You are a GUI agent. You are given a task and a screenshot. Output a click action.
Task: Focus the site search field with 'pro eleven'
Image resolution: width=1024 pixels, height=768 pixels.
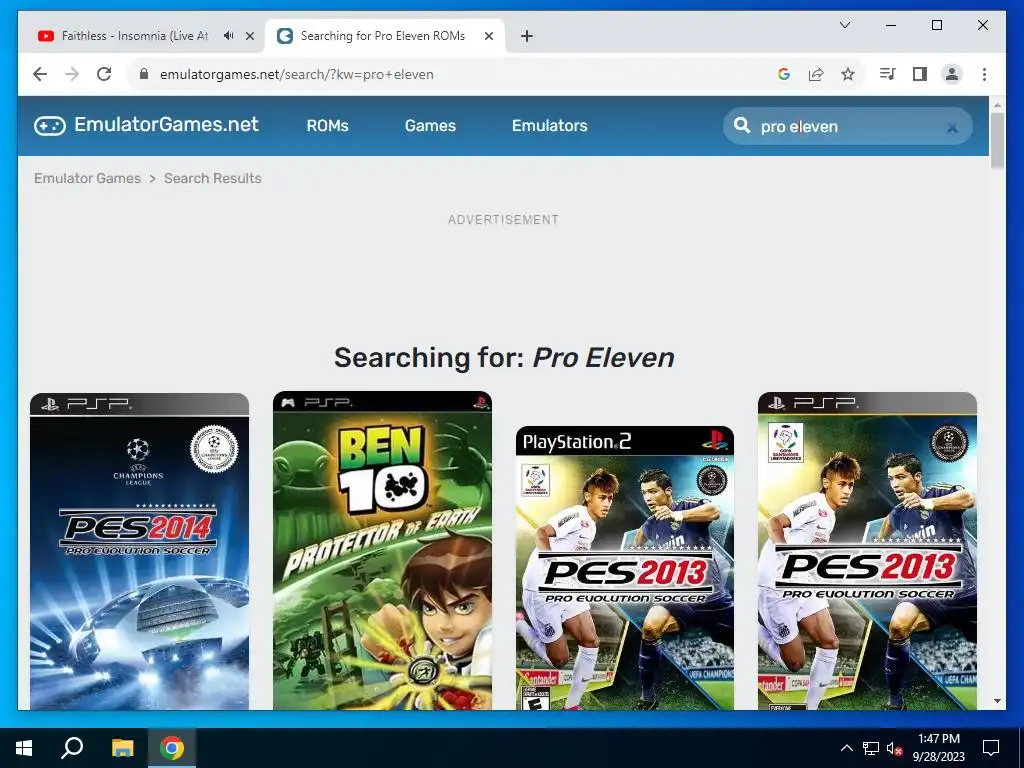click(848, 126)
